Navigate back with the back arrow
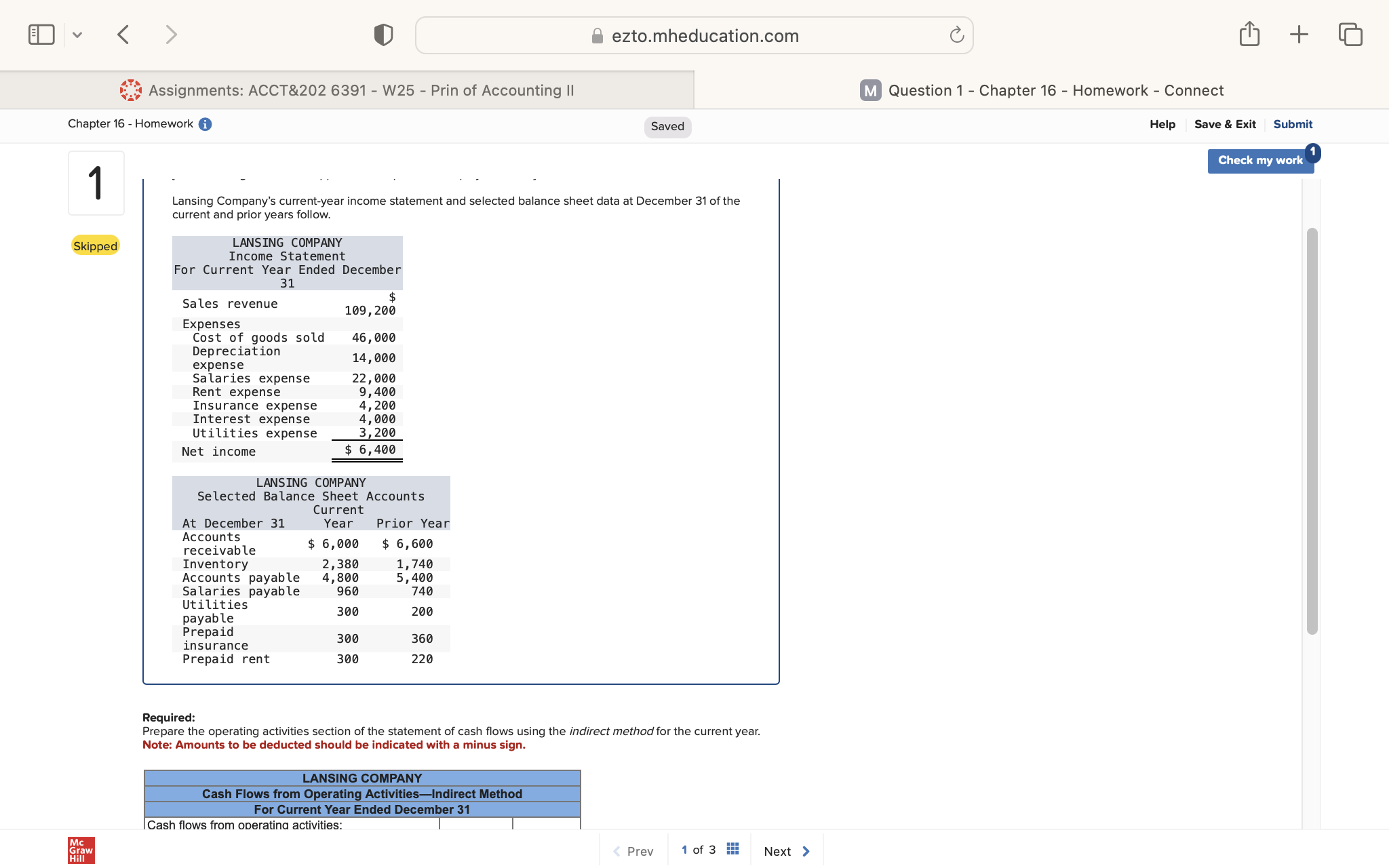 tap(123, 34)
